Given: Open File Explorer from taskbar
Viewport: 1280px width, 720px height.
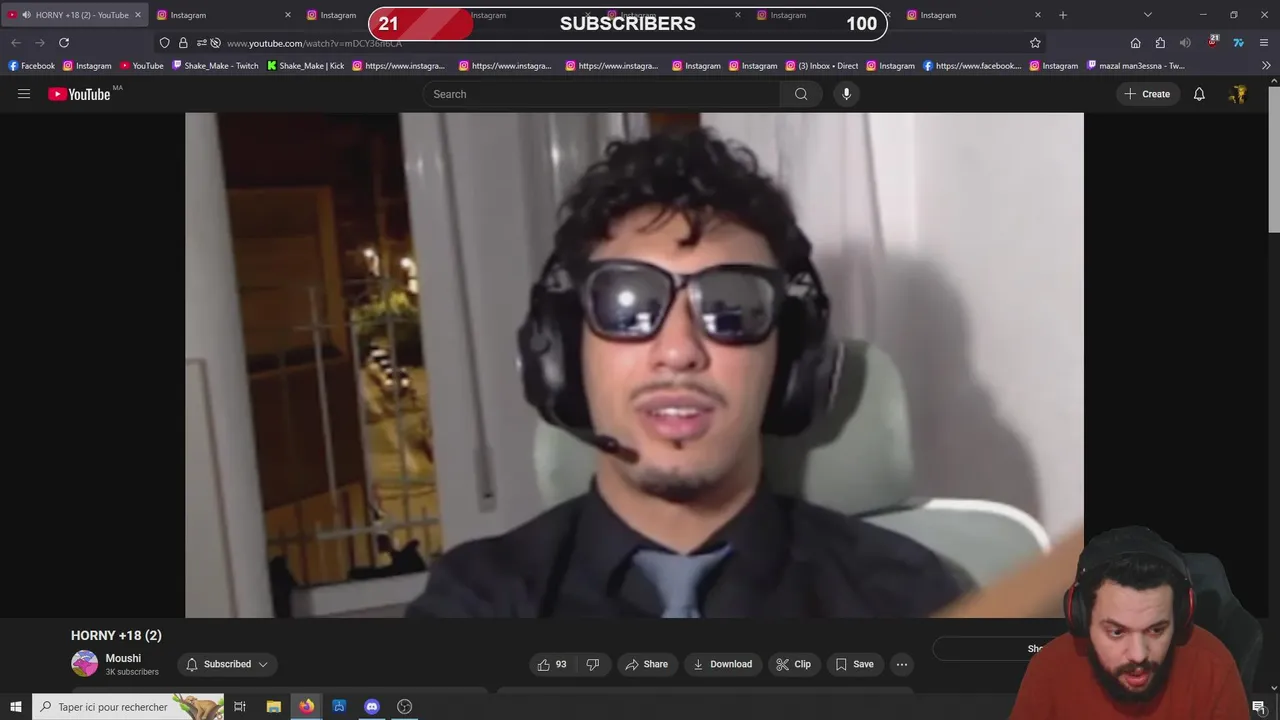Looking at the screenshot, I should pos(273,706).
